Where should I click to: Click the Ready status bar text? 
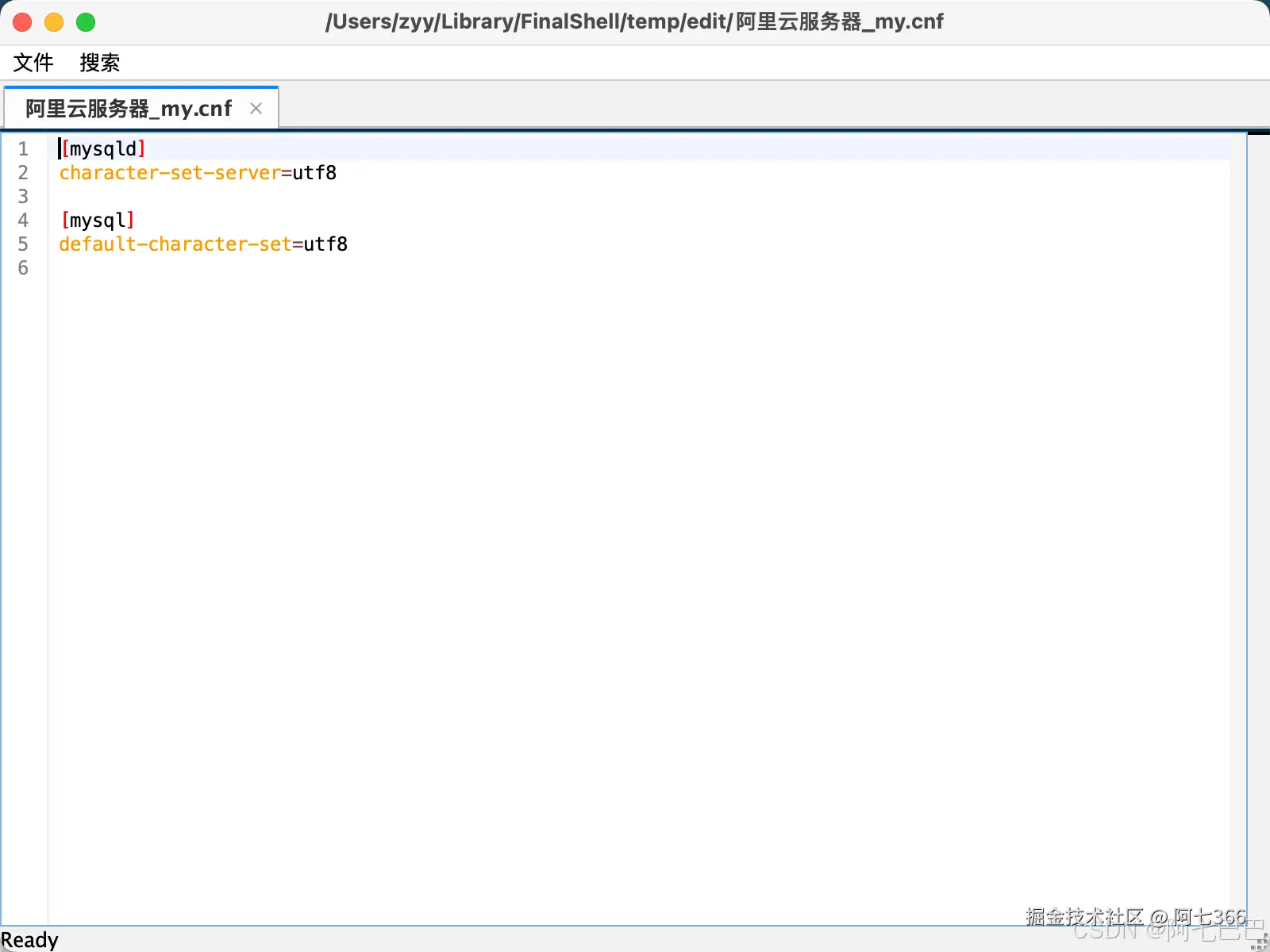point(29,940)
